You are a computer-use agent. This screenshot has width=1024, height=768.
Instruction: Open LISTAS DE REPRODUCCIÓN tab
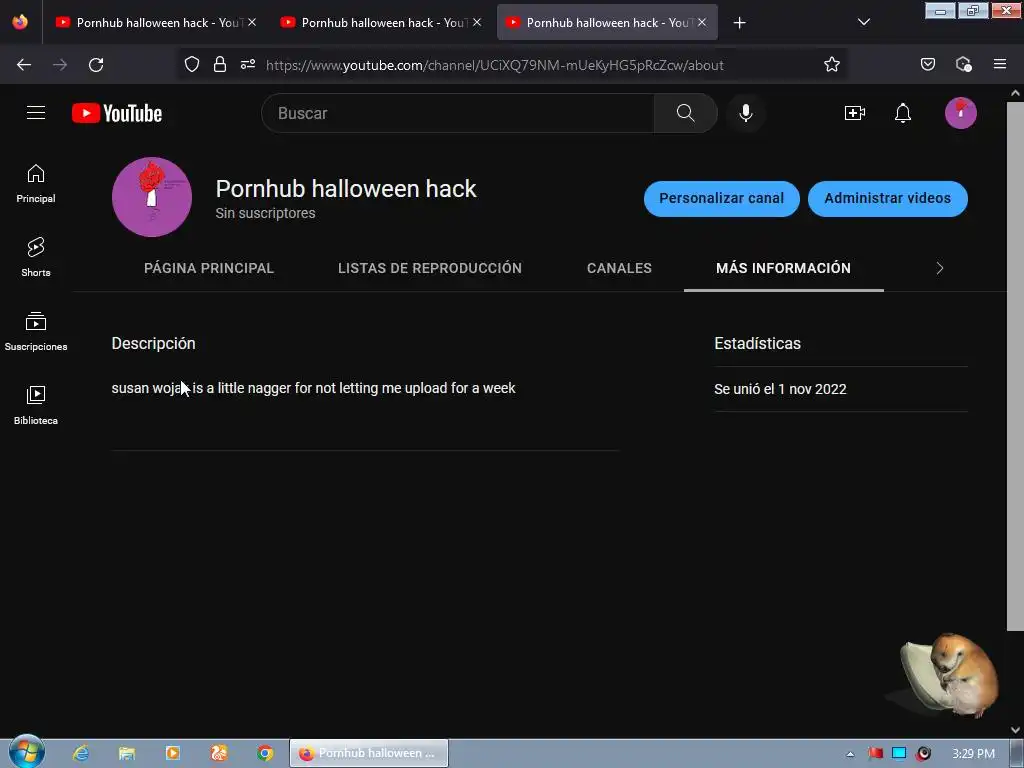click(430, 268)
